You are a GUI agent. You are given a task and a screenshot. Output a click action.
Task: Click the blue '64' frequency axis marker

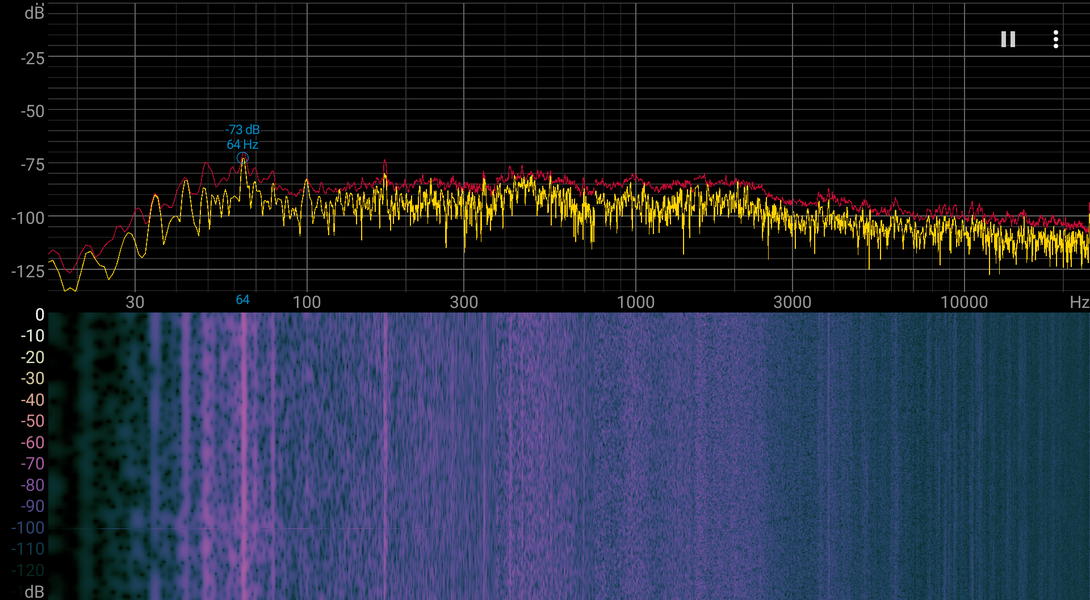coord(243,300)
